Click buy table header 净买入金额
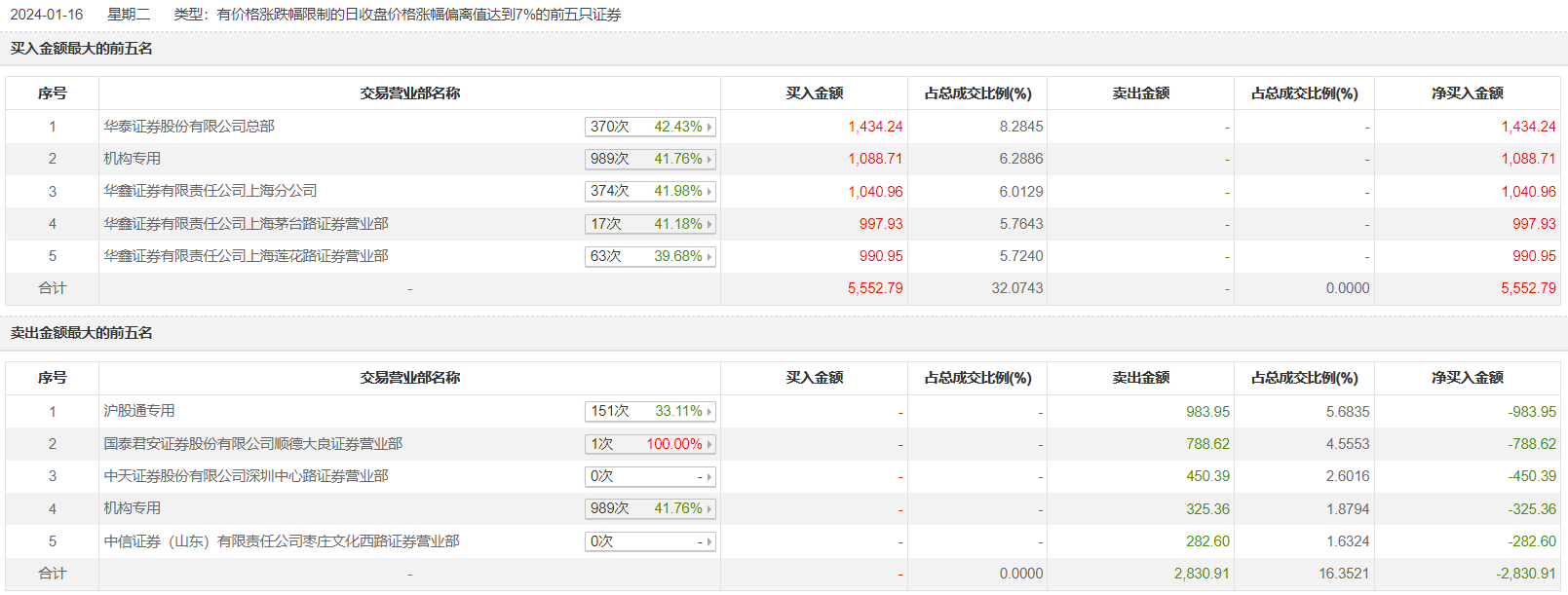The width and height of the screenshot is (1568, 595). click(1468, 93)
